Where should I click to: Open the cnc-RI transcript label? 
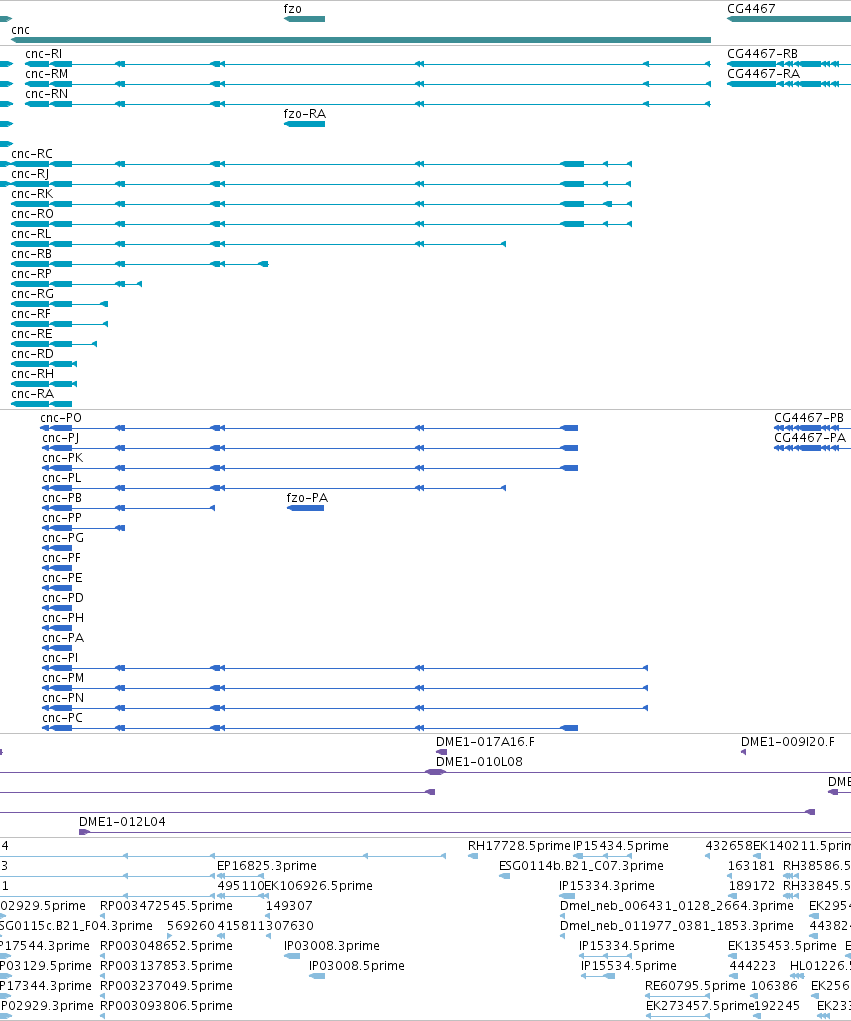tap(44, 54)
